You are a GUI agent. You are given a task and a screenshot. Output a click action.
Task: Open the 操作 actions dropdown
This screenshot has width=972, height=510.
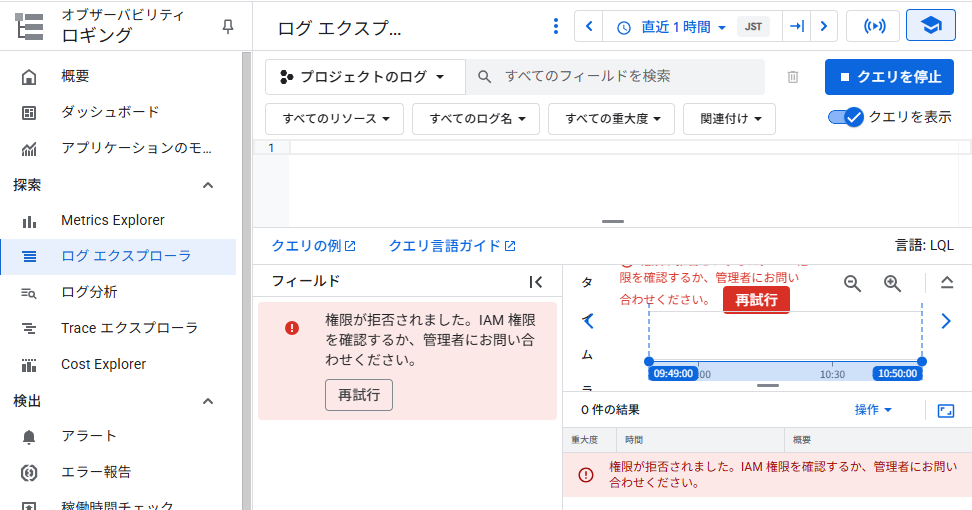click(873, 410)
